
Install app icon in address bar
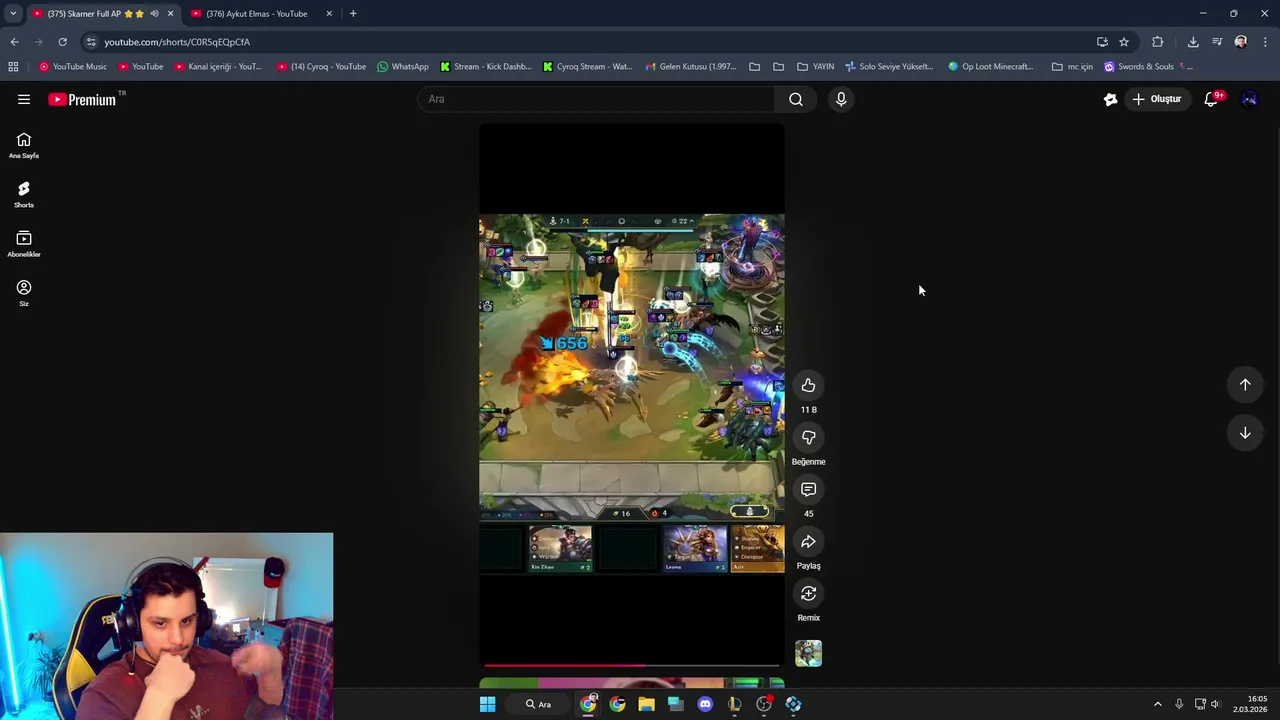[x=1102, y=42]
